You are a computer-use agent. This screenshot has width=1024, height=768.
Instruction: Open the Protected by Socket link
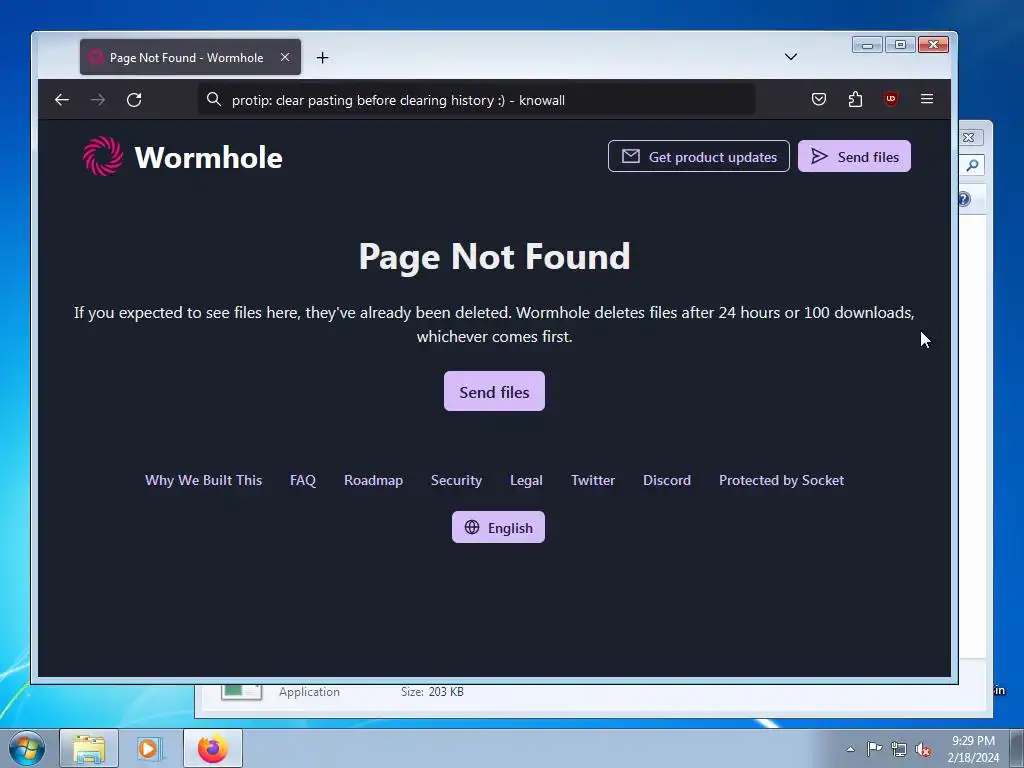tap(782, 481)
